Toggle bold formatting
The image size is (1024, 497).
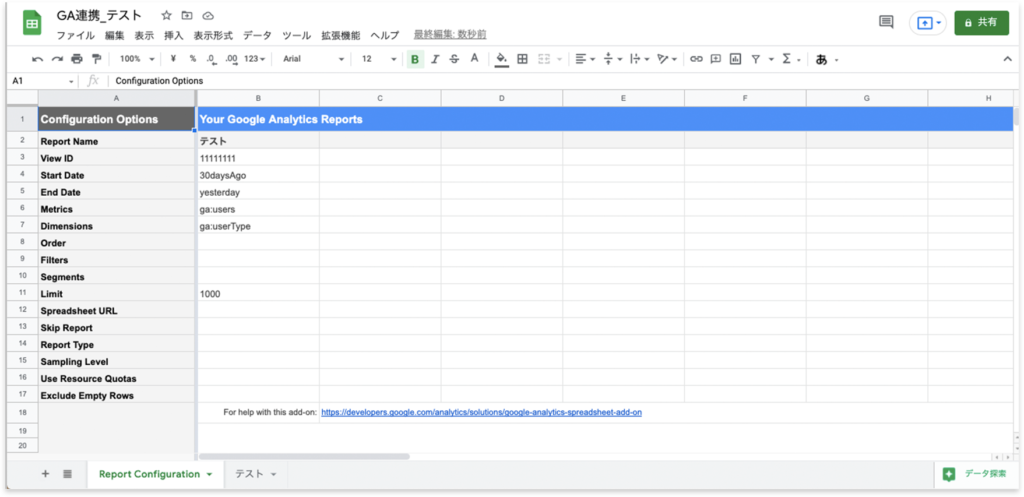pyautogui.click(x=415, y=59)
